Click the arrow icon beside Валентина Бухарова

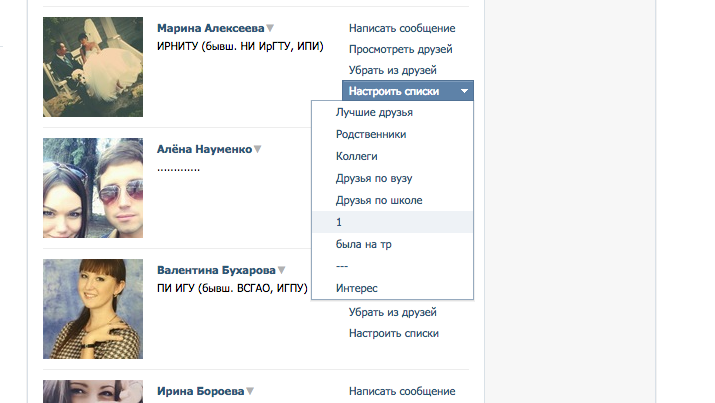click(281, 270)
